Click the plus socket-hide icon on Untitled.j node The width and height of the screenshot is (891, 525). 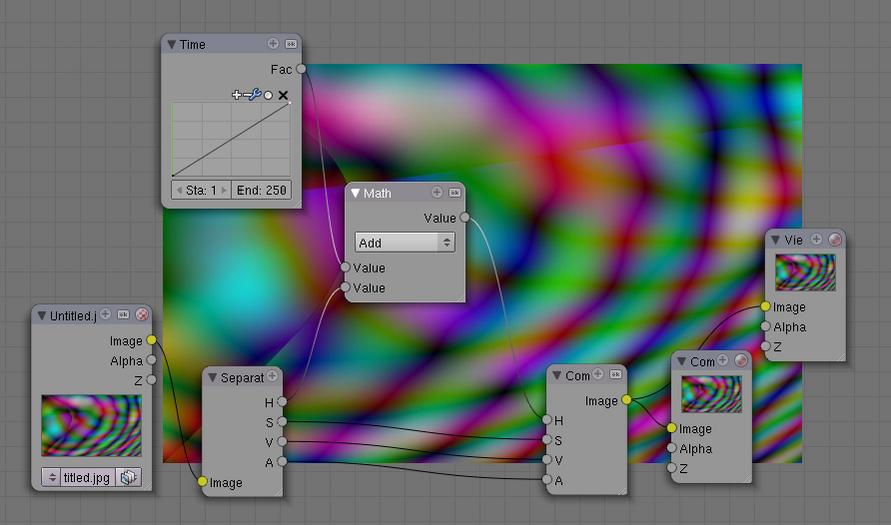click(106, 314)
